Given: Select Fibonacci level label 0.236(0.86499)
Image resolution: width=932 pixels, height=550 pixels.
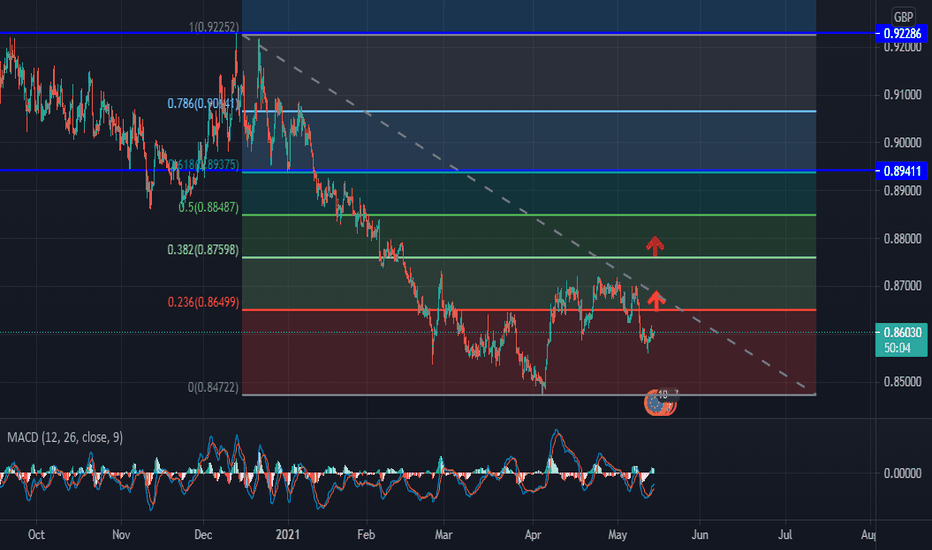Looking at the screenshot, I should 203,302.
